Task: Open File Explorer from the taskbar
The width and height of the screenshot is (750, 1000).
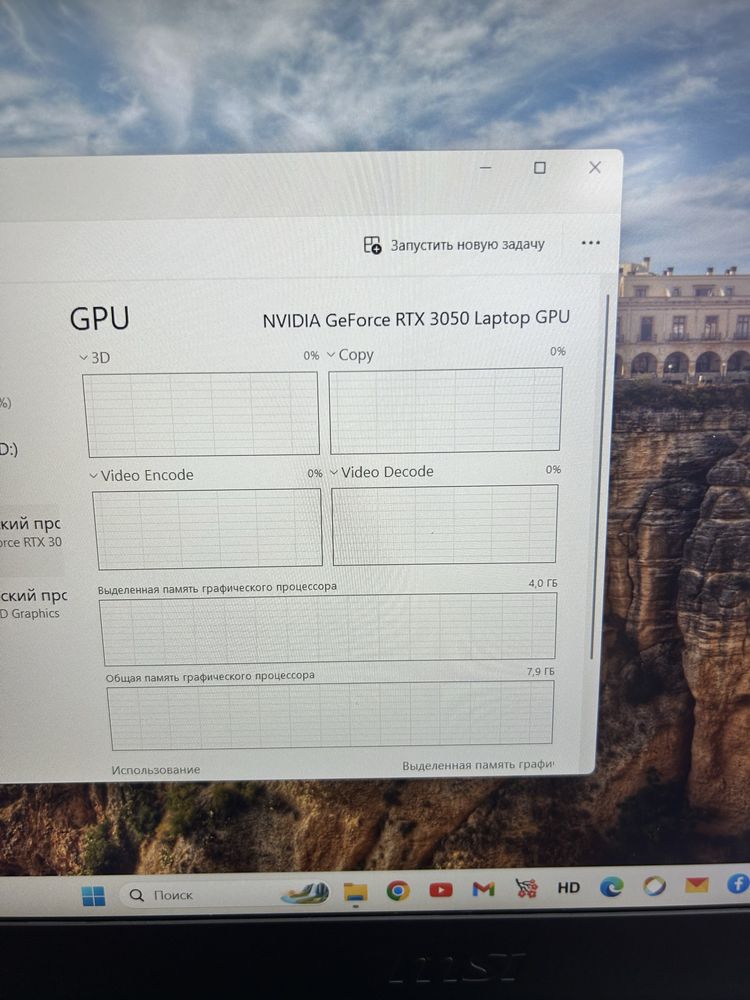Action: point(355,892)
